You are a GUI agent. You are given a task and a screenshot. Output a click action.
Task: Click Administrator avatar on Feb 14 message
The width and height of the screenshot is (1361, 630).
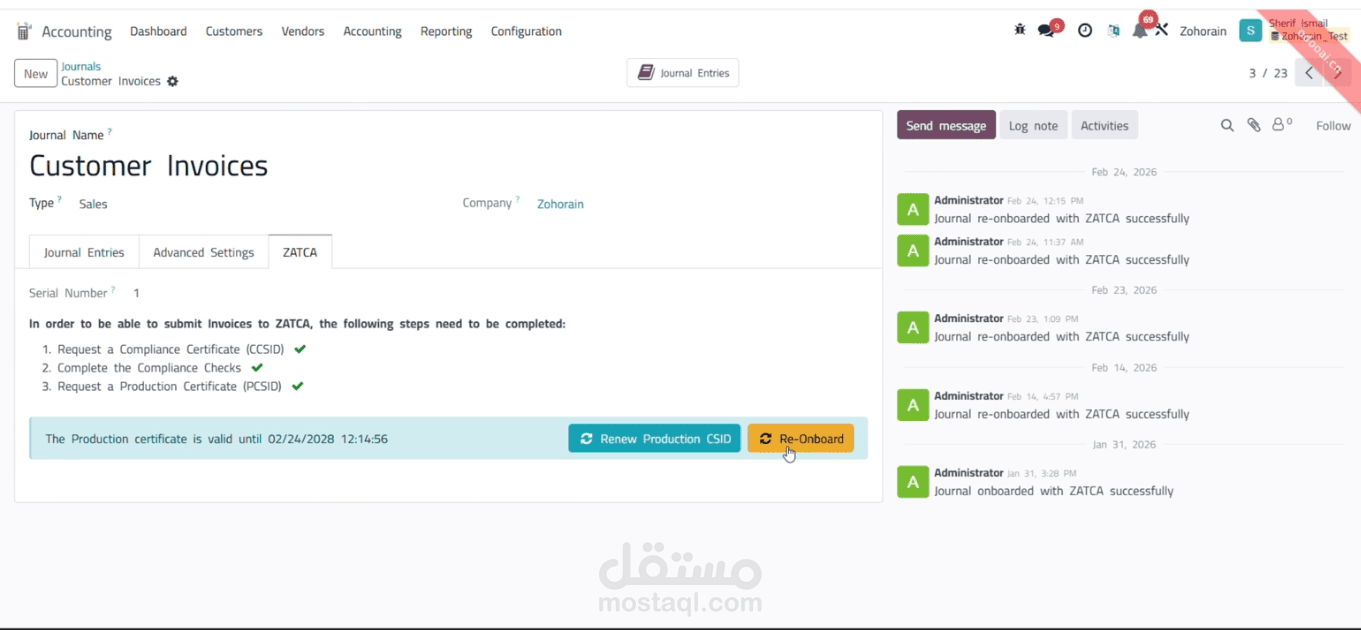(913, 405)
